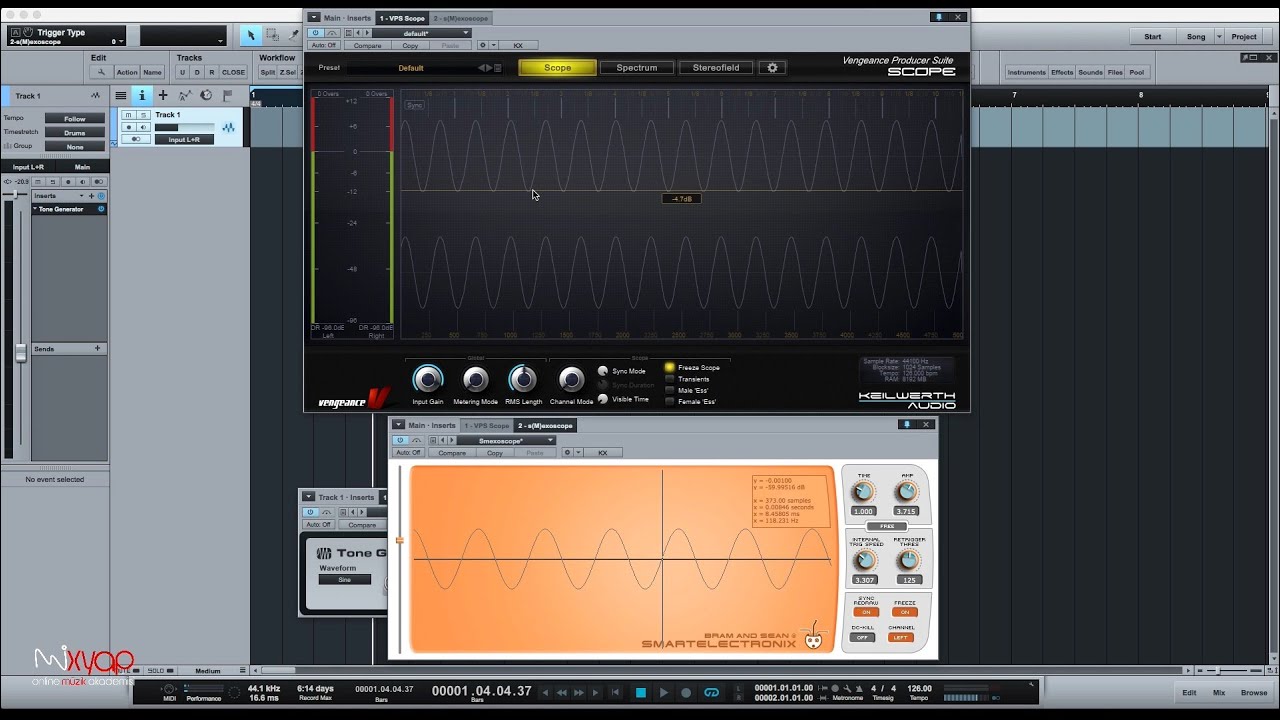Expand Track 1 Inserts window menu arrow
Screen dimensions: 1280x720
[x=308, y=497]
